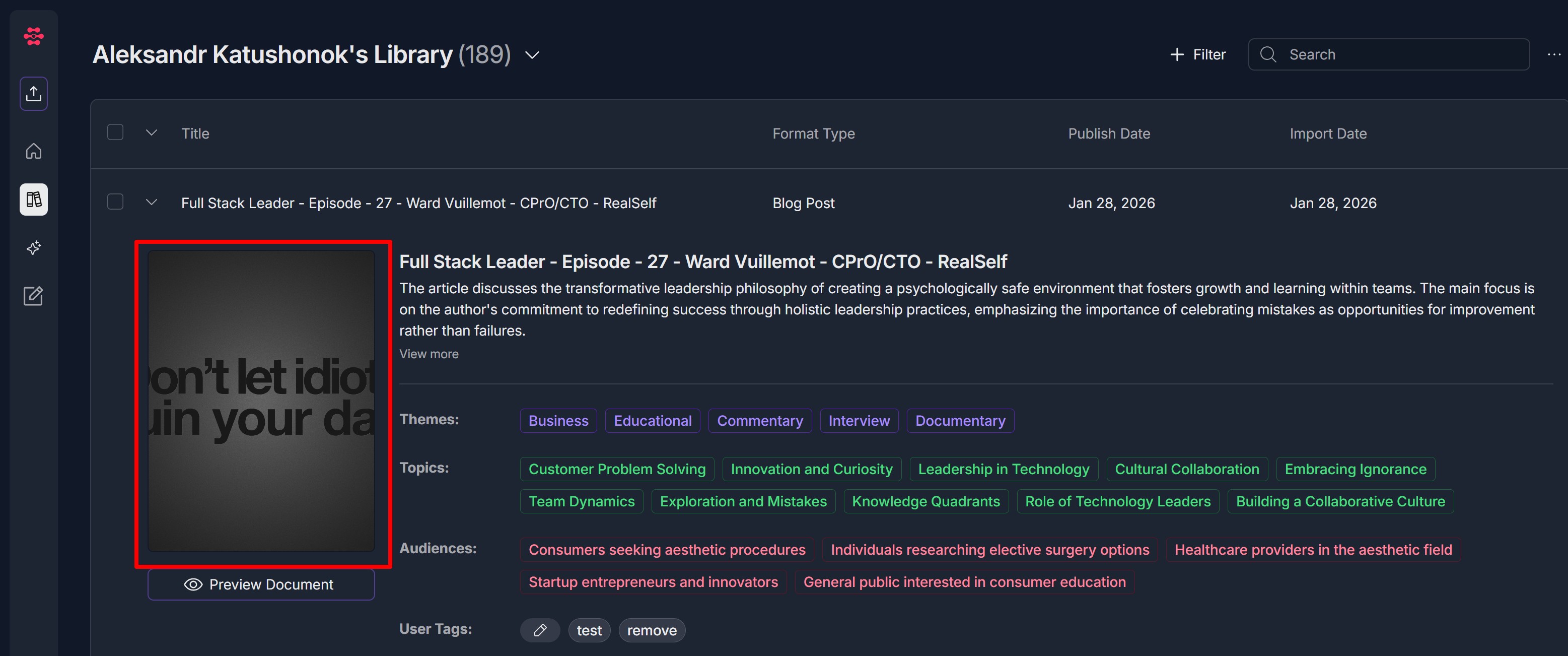This screenshot has height=656, width=1568.
Task: Click the pencil icon in User Tags
Action: 539,630
